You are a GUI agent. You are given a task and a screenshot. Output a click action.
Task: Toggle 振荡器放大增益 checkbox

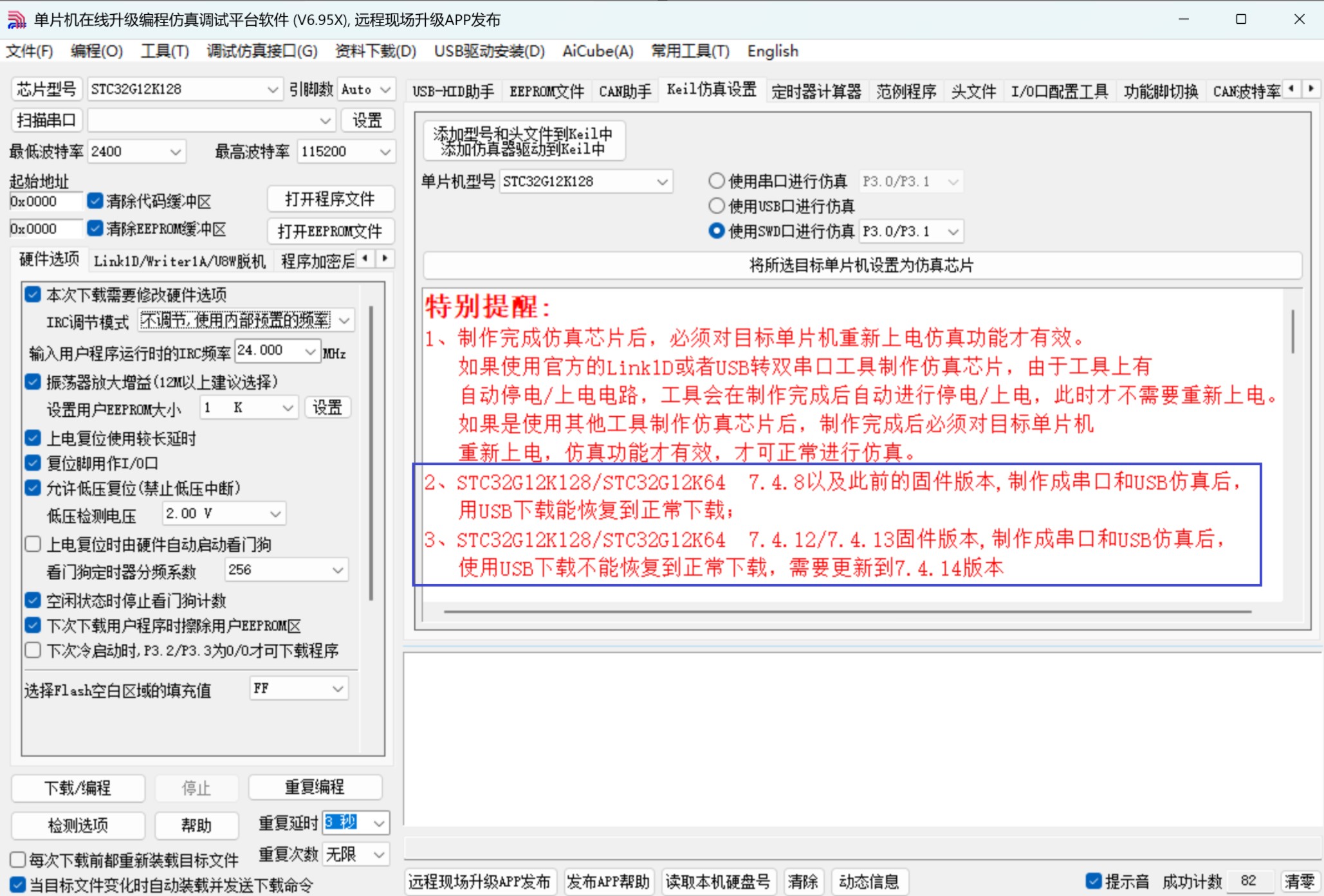(33, 382)
